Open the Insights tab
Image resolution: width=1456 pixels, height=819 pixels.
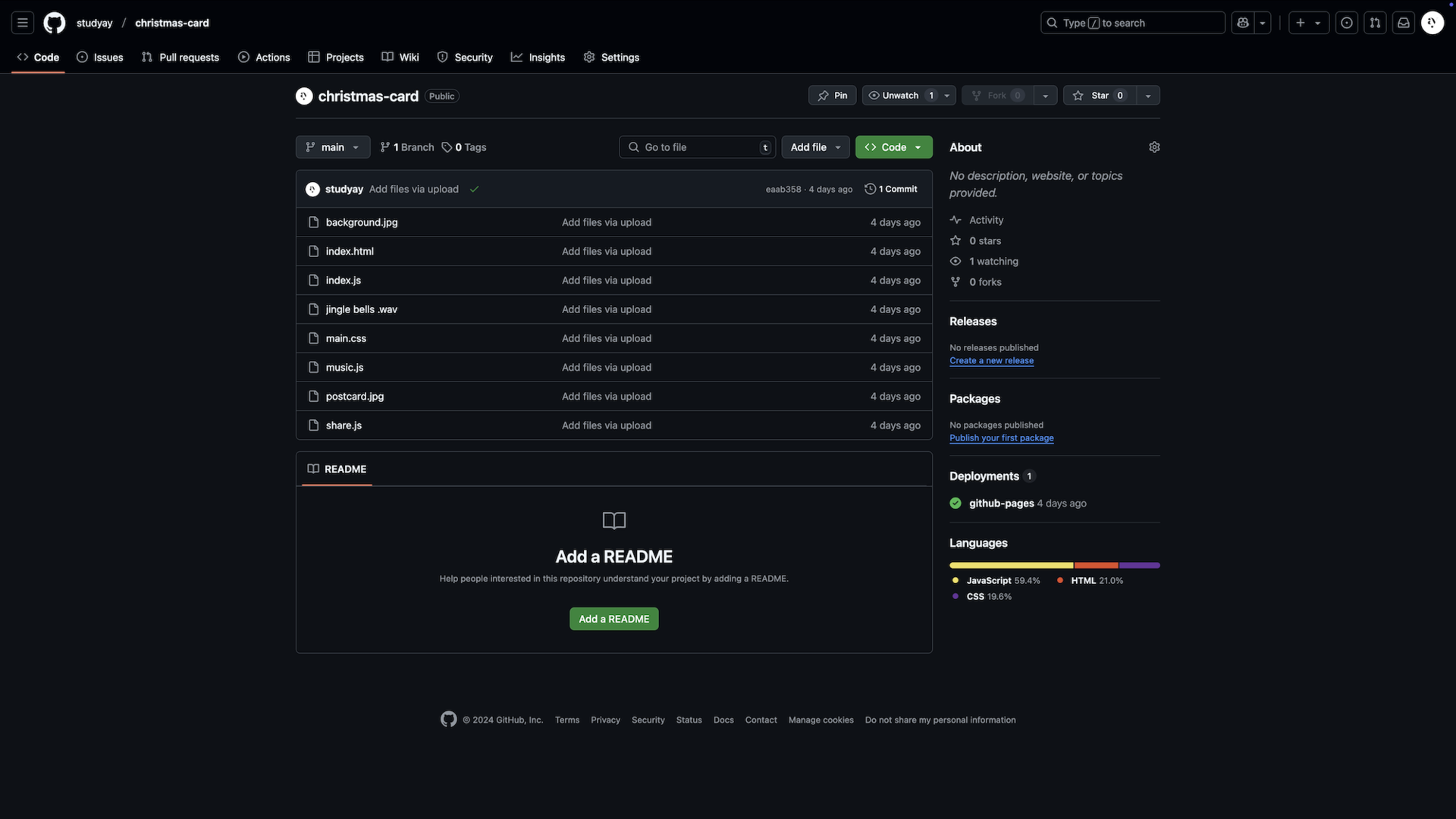coord(538,57)
